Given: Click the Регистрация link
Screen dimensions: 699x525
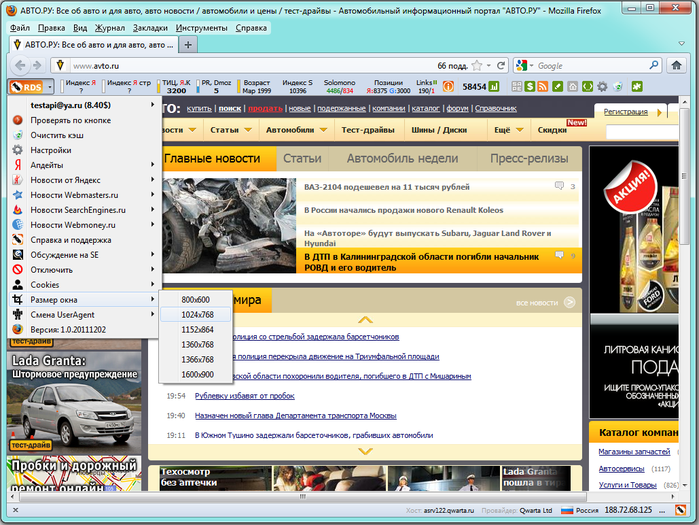Looking at the screenshot, I should [625, 111].
